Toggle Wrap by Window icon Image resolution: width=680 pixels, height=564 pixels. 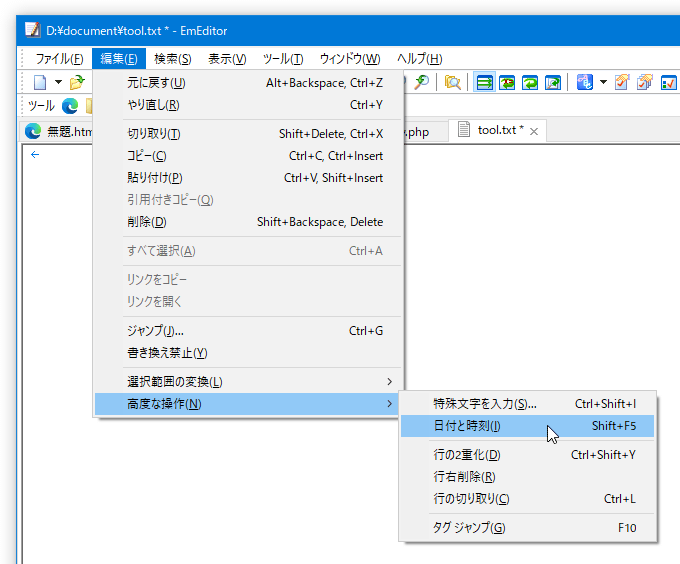(x=530, y=82)
